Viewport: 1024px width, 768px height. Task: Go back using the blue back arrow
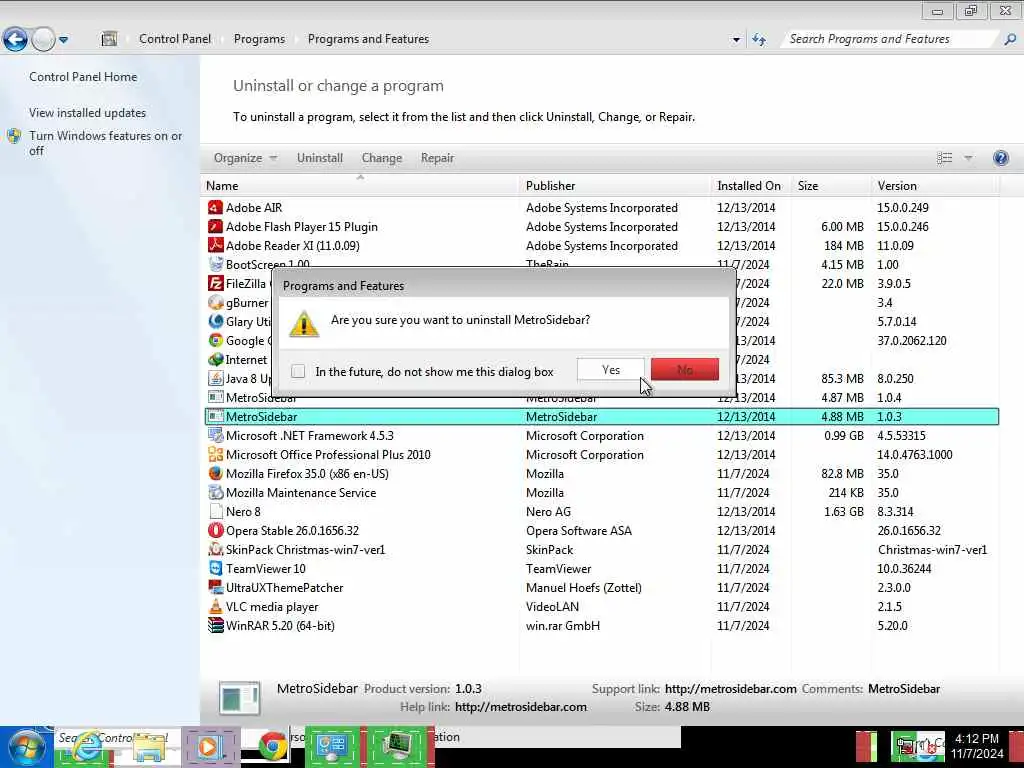(15, 39)
